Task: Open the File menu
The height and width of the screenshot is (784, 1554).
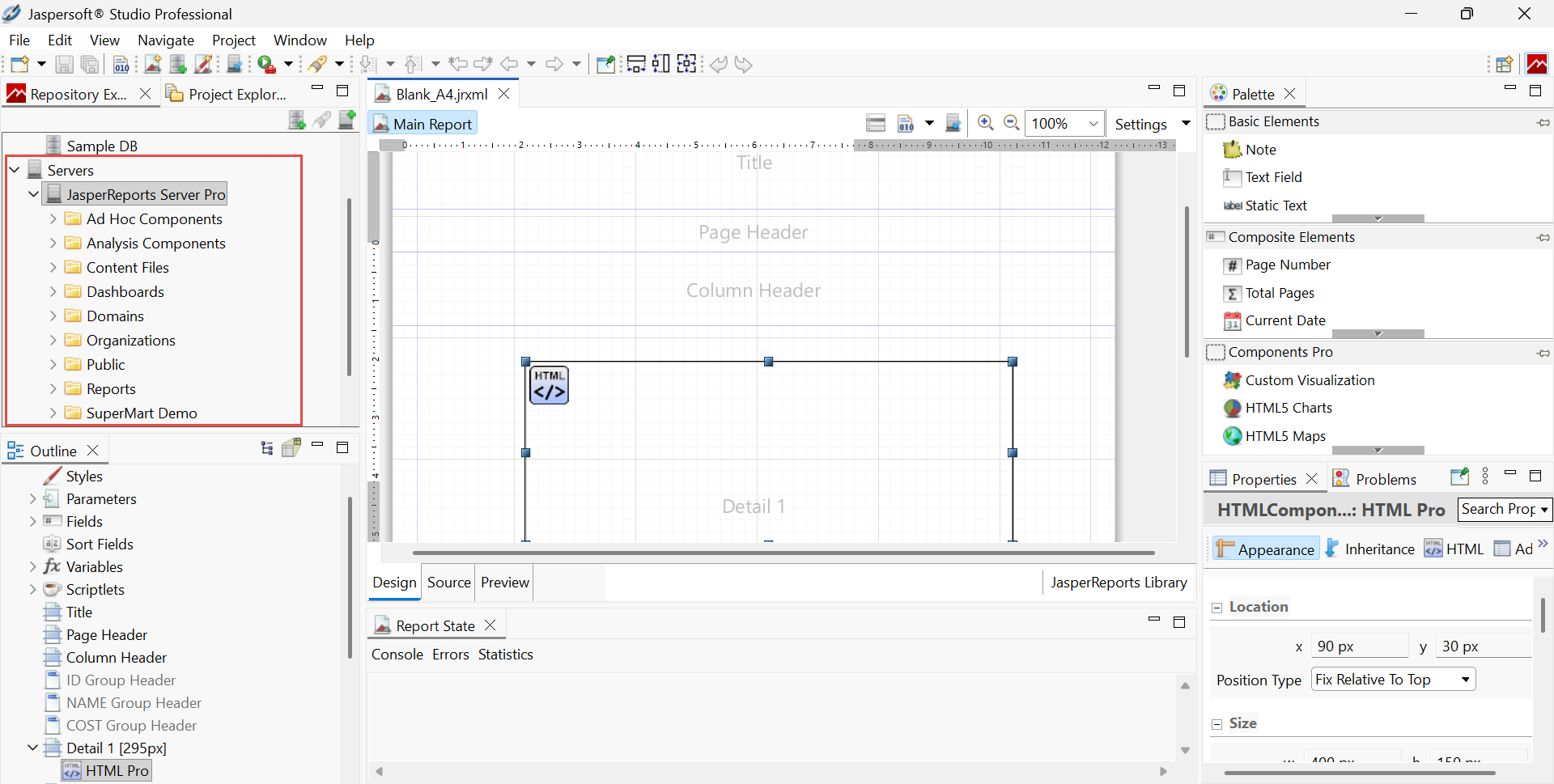Action: pyautogui.click(x=19, y=40)
